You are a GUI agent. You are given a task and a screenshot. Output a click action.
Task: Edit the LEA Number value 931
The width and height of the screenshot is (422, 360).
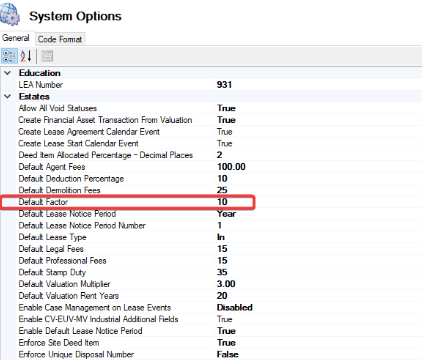(x=224, y=85)
